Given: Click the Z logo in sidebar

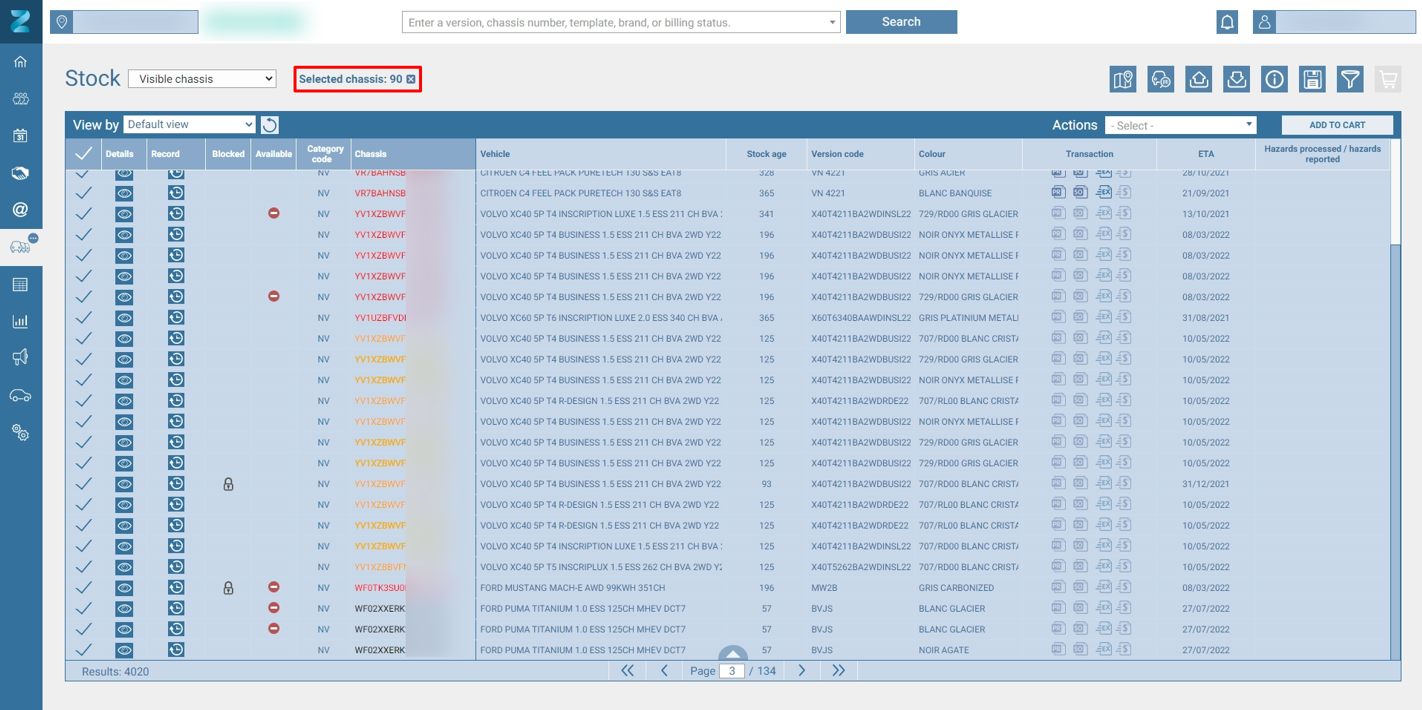Looking at the screenshot, I should point(20,21).
